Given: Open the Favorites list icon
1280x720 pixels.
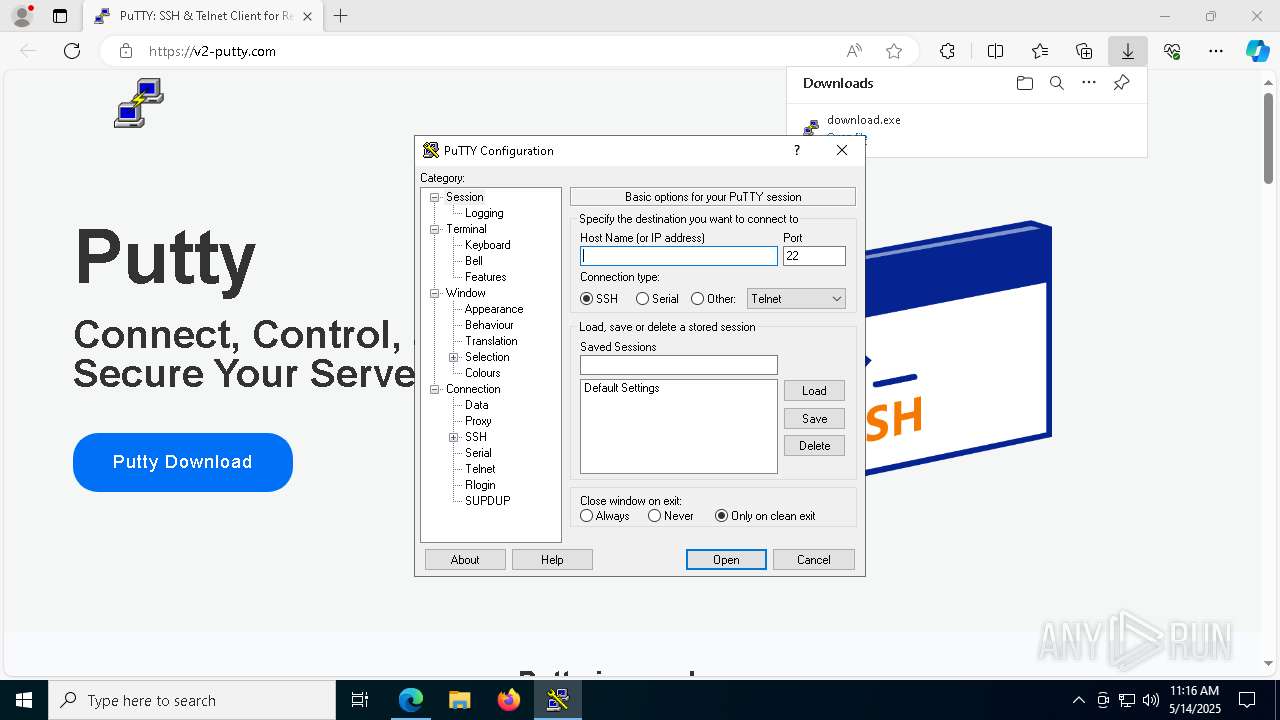Looking at the screenshot, I should pos(1040,51).
